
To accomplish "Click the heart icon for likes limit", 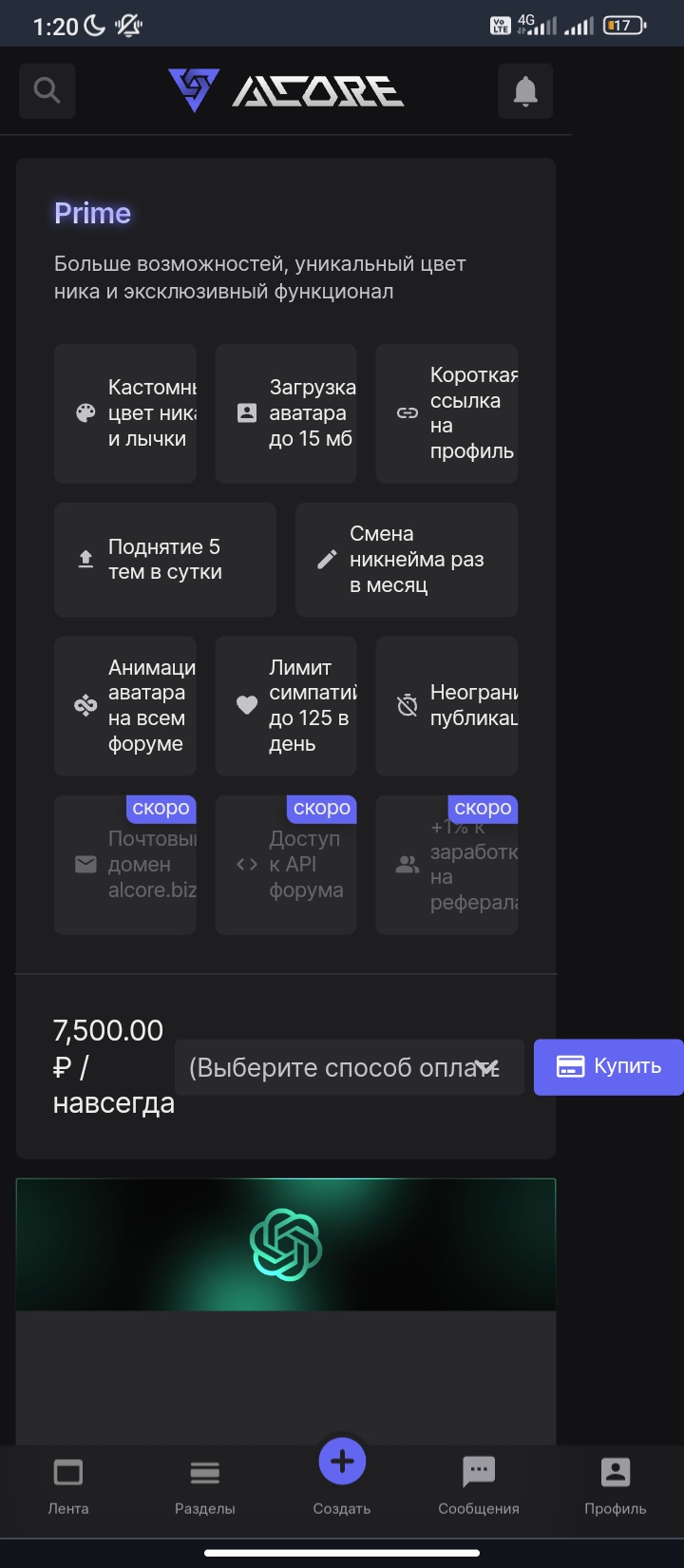I will (247, 705).
